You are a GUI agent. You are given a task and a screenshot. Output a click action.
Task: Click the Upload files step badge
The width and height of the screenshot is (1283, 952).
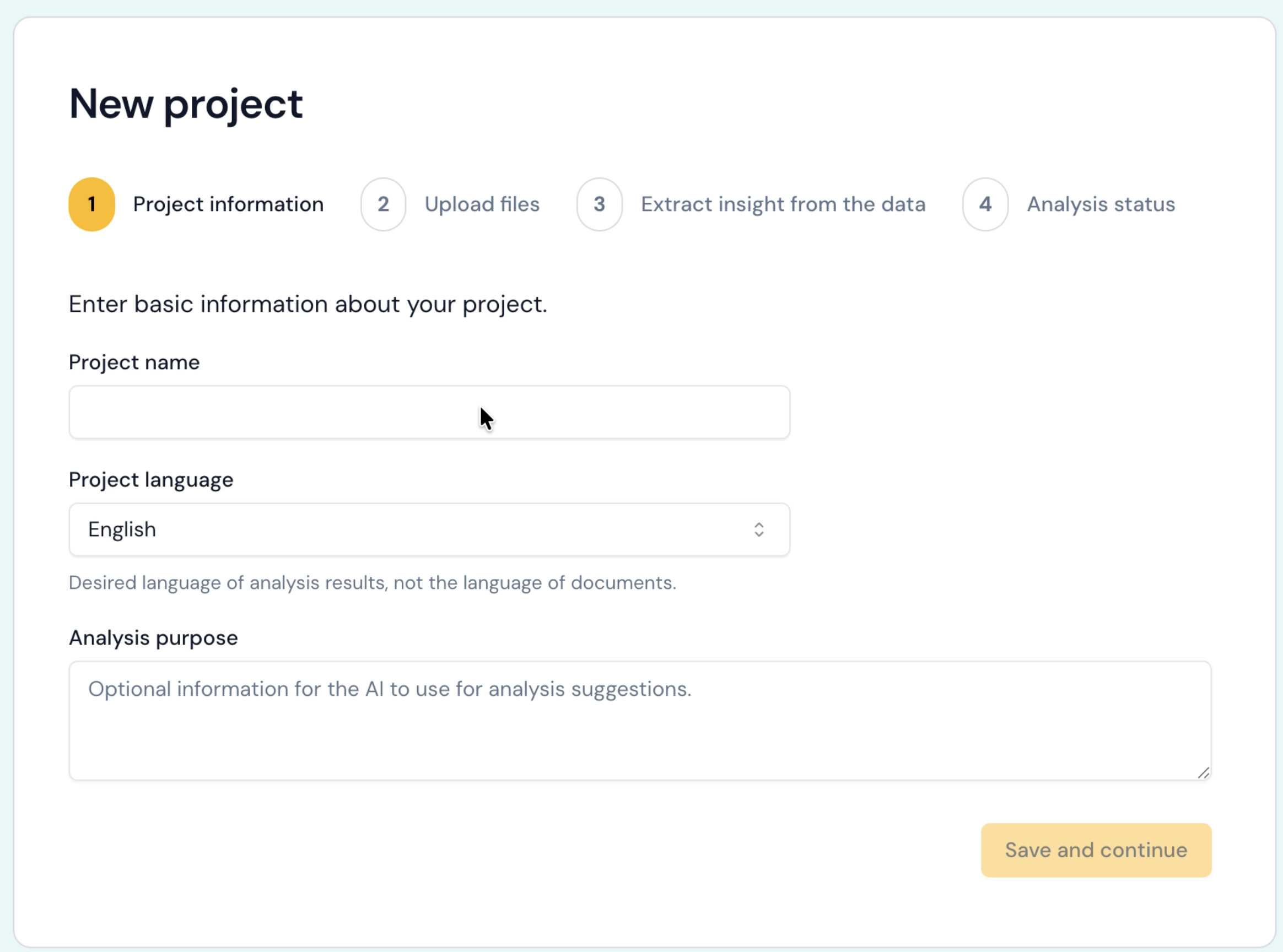click(x=383, y=204)
